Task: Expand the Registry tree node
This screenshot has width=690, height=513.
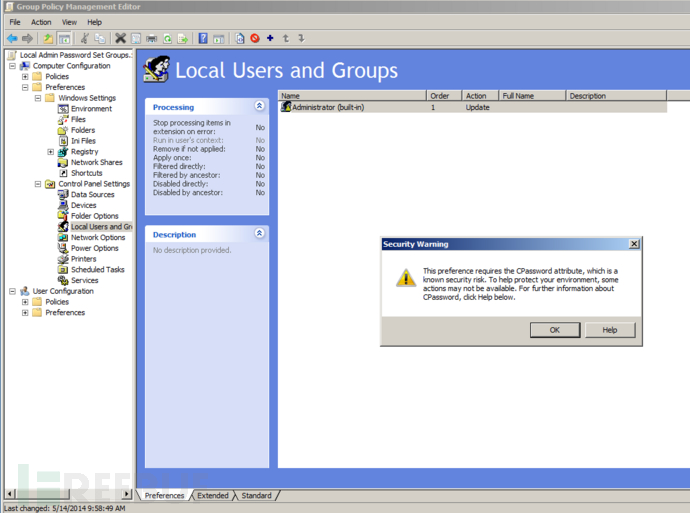Action: tap(51, 152)
